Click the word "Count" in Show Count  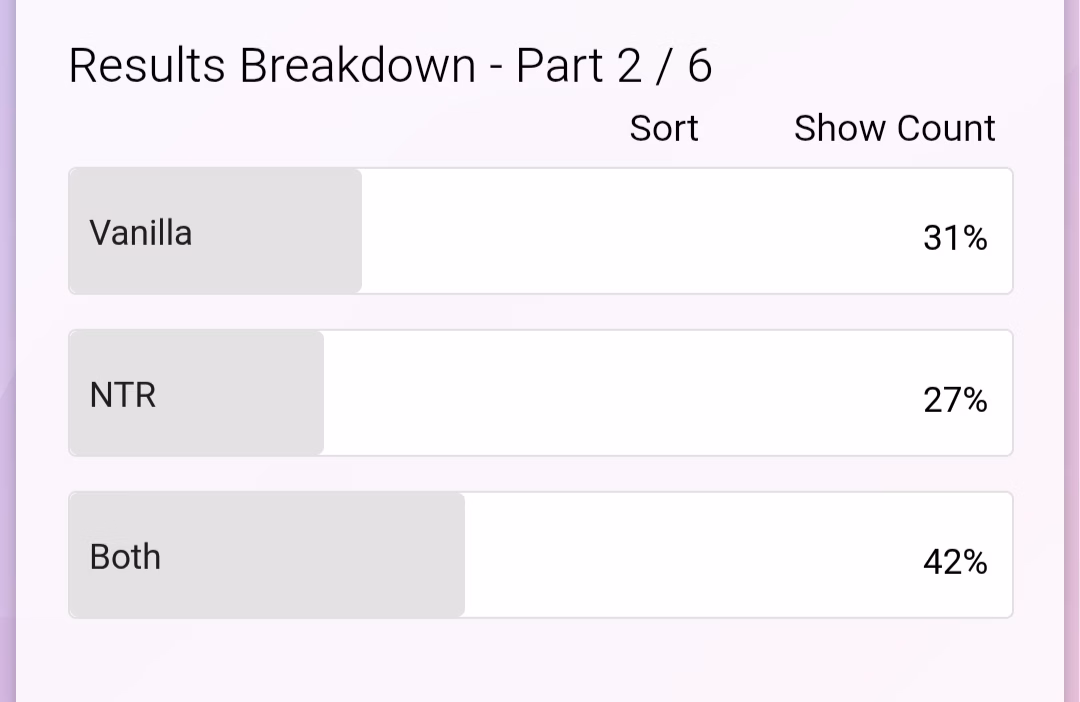coord(946,129)
